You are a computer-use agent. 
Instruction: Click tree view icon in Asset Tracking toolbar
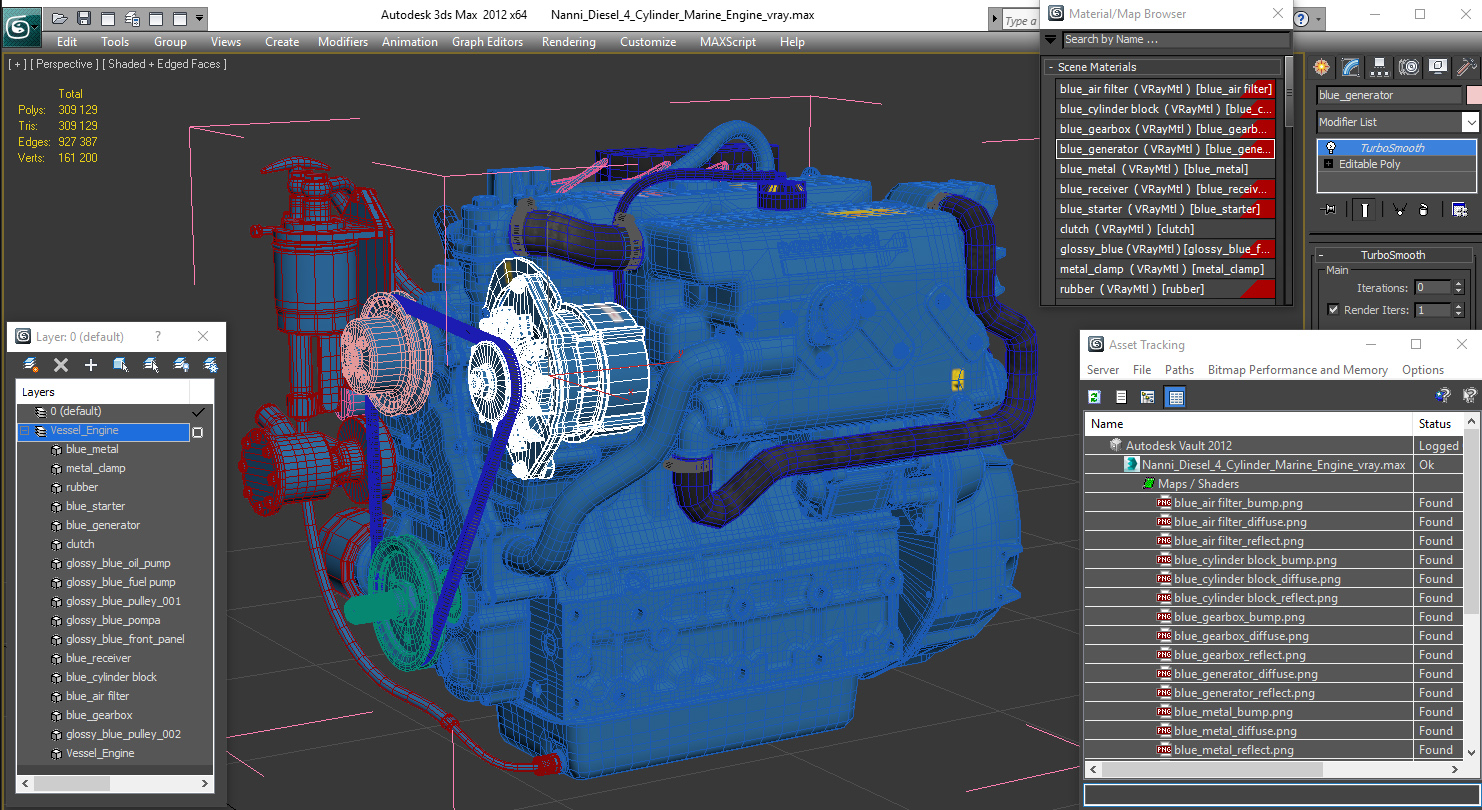(1147, 397)
